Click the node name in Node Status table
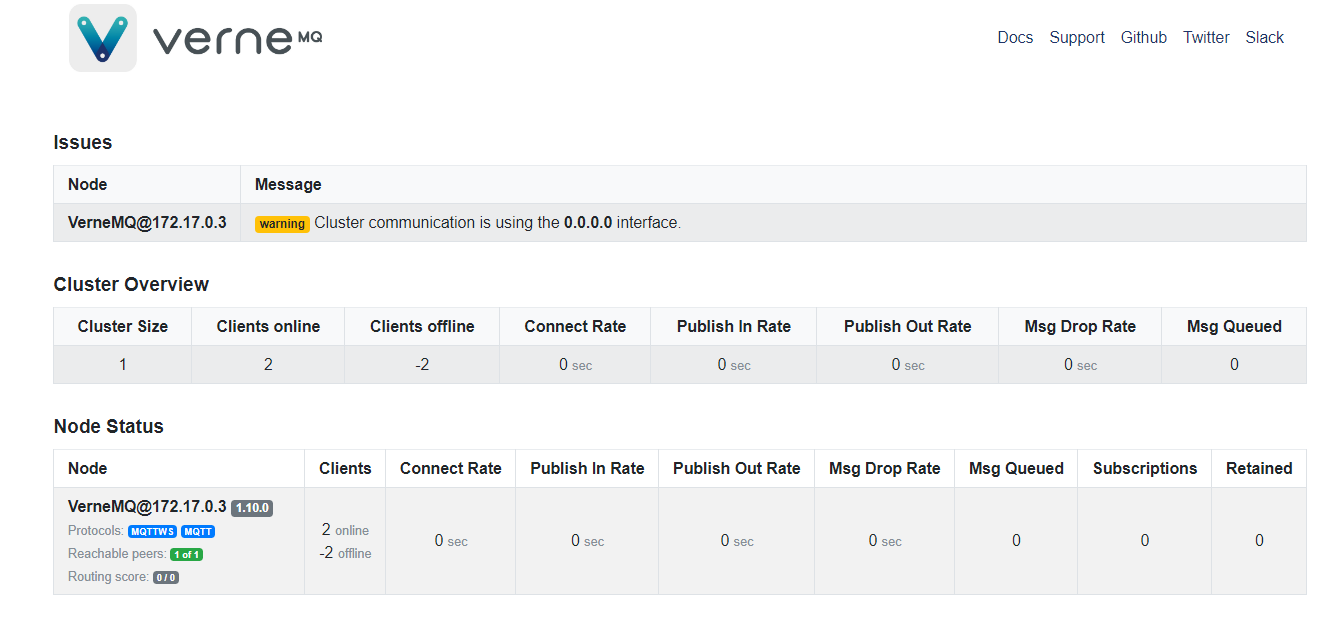 (147, 507)
